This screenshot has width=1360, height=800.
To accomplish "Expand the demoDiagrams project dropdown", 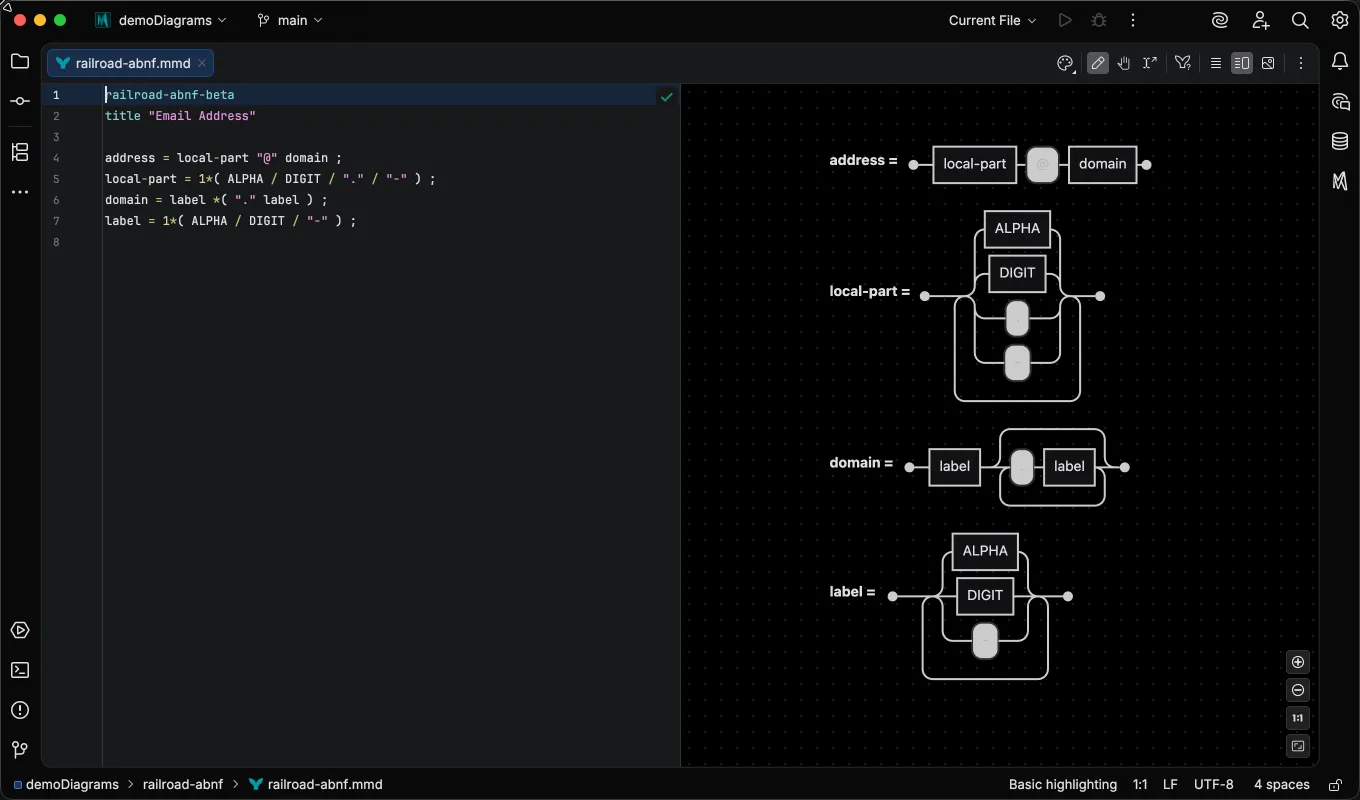I will click(161, 20).
